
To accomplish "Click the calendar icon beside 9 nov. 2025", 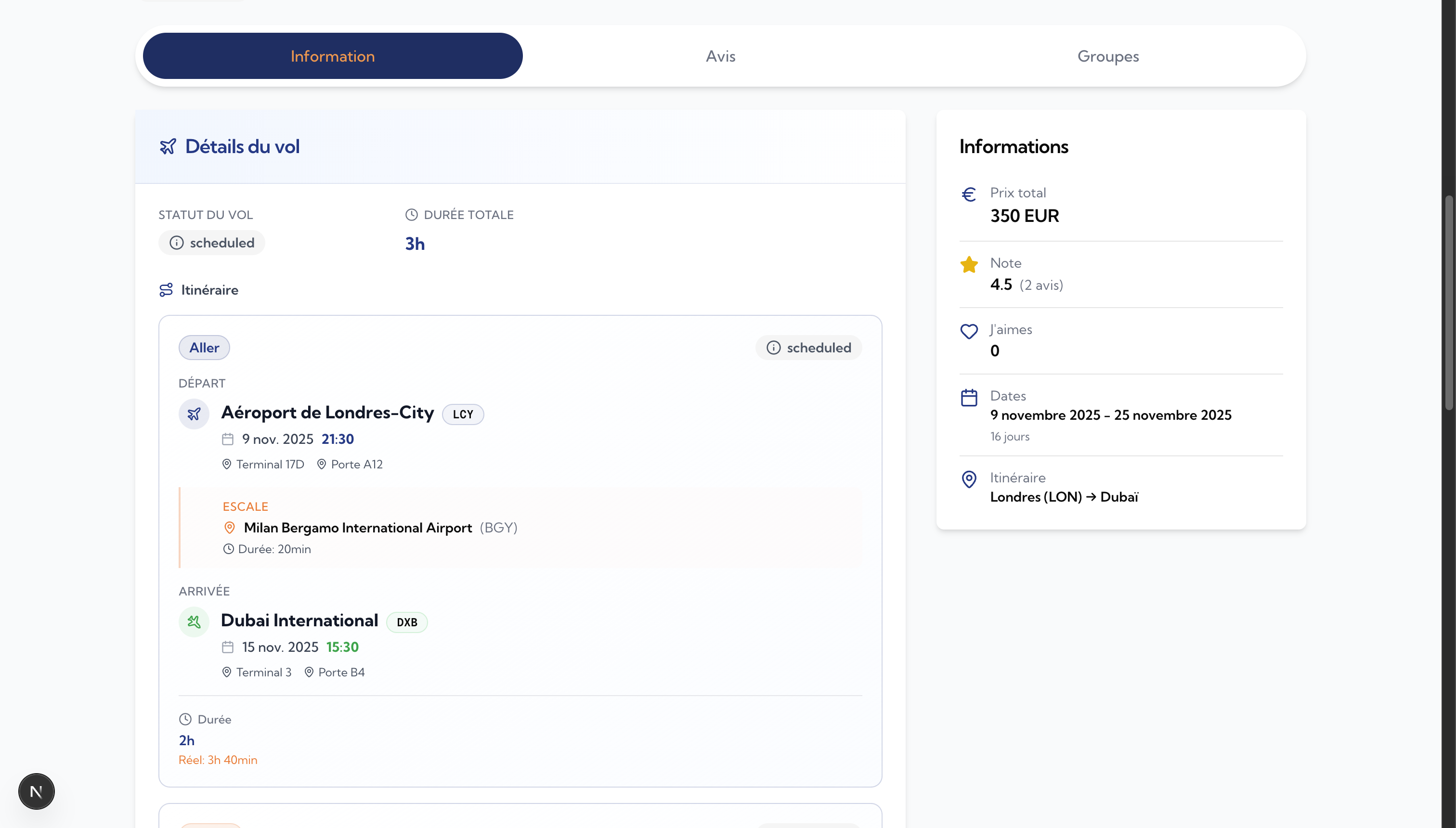I will pyautogui.click(x=227, y=439).
